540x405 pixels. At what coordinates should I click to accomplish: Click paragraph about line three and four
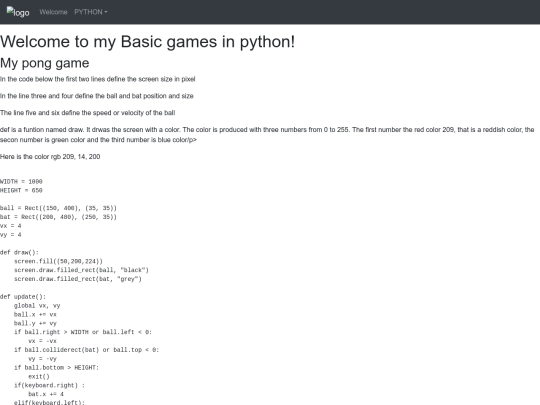[97, 96]
